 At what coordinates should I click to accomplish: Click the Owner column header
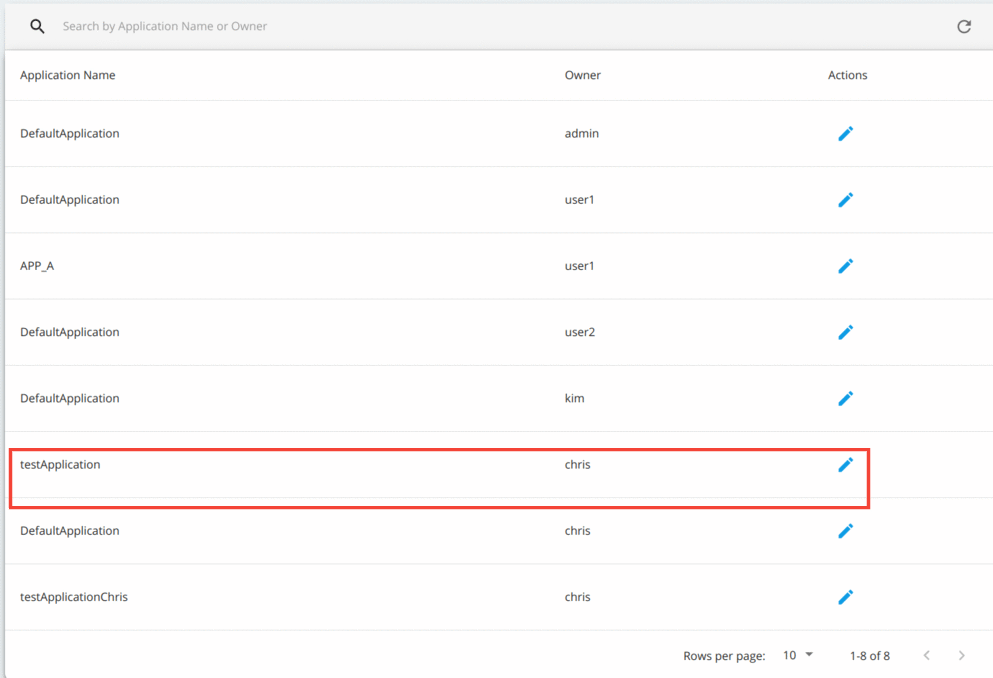pyautogui.click(x=582, y=75)
